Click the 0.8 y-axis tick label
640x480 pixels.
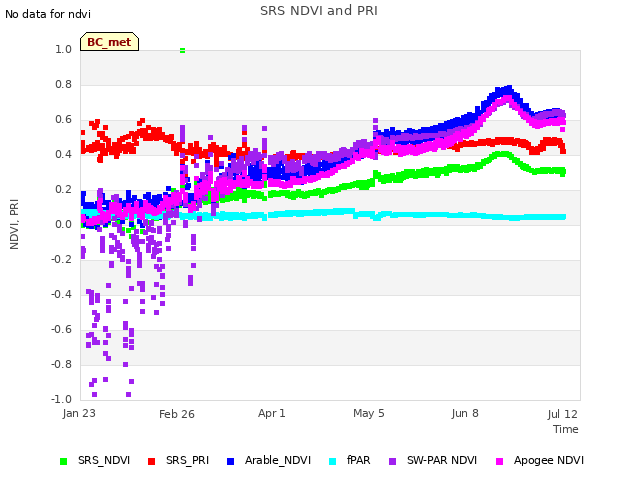tap(64, 84)
